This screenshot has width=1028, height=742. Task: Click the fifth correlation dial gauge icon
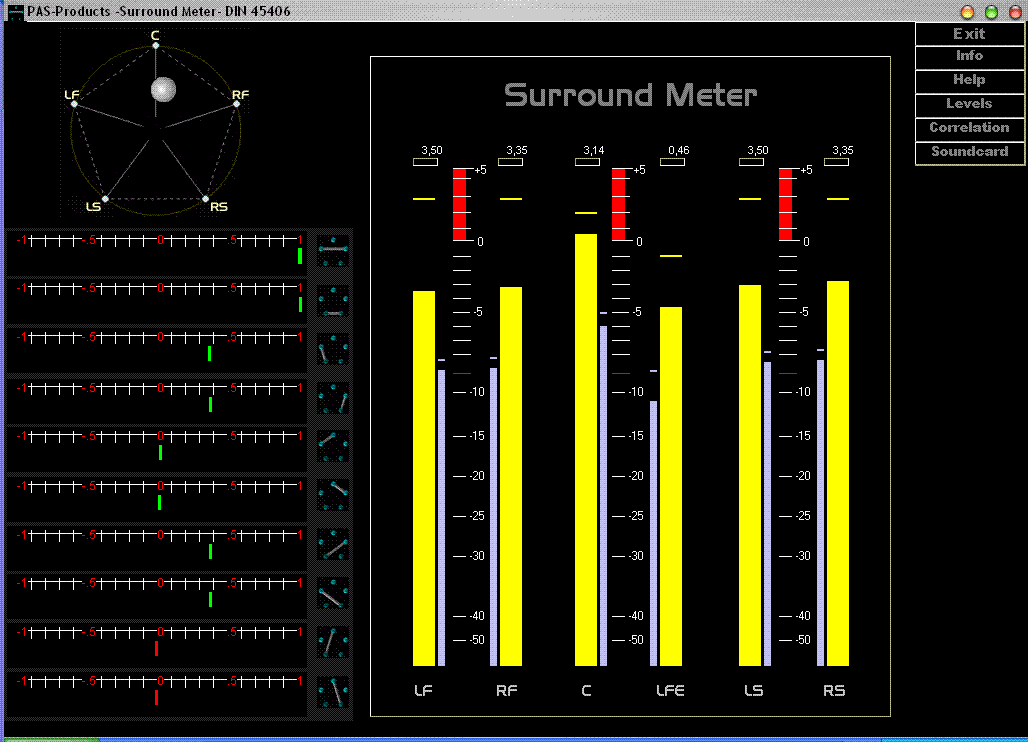point(332,447)
